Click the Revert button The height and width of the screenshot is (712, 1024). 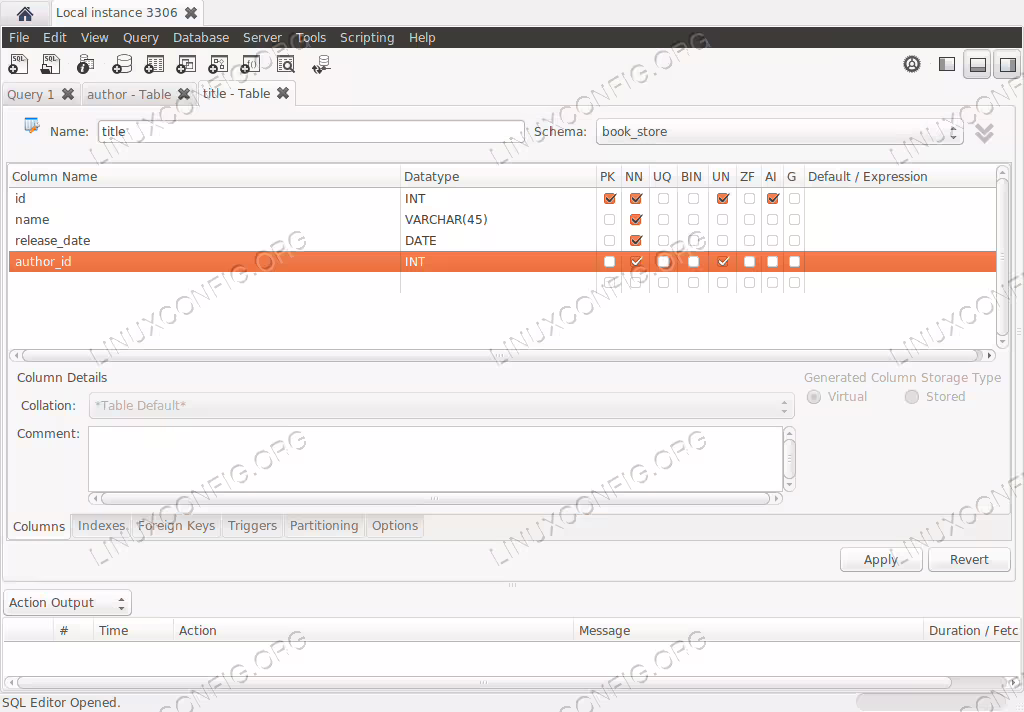coord(969,560)
